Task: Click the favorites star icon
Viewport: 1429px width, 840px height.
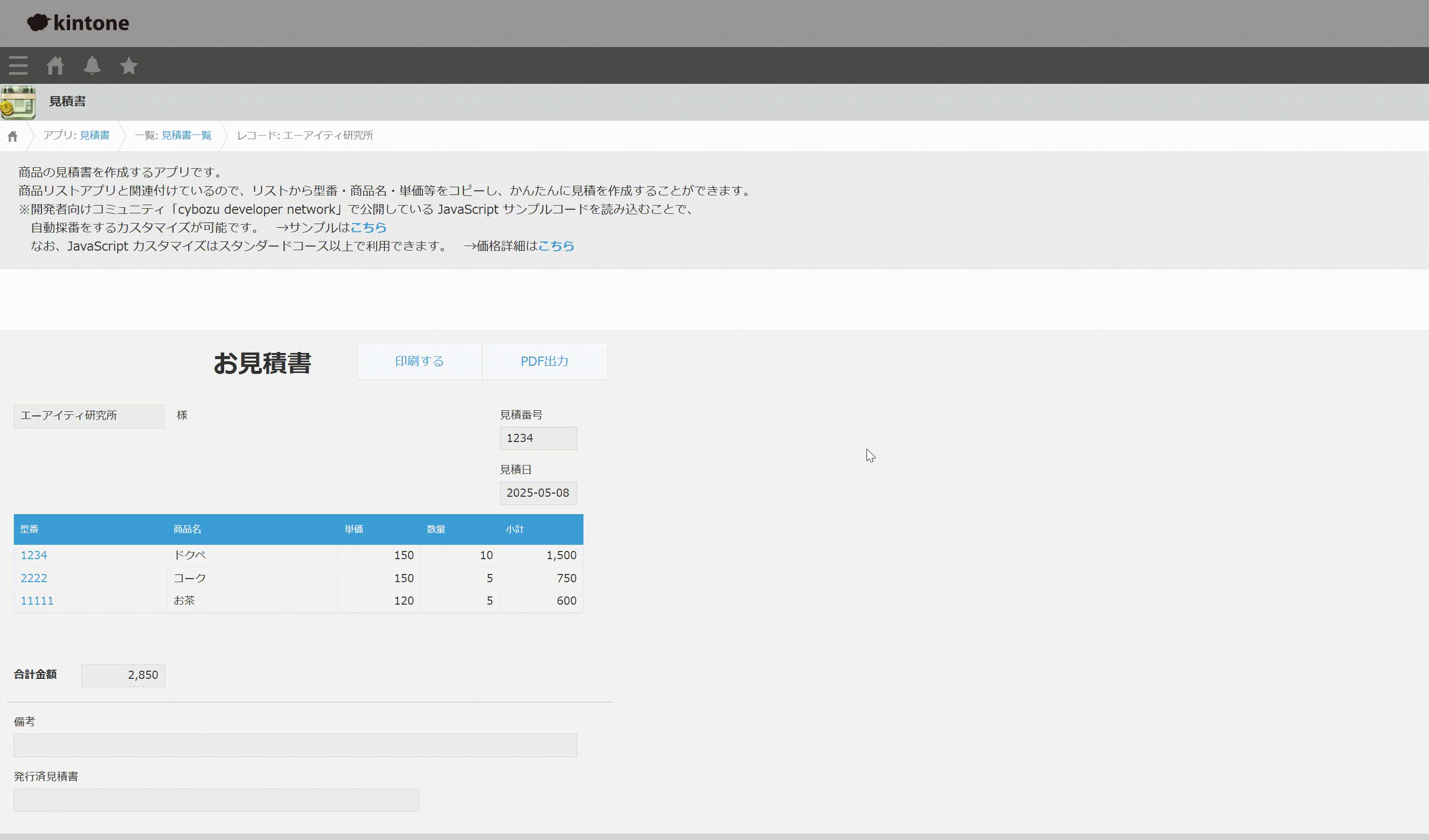Action: pyautogui.click(x=129, y=66)
